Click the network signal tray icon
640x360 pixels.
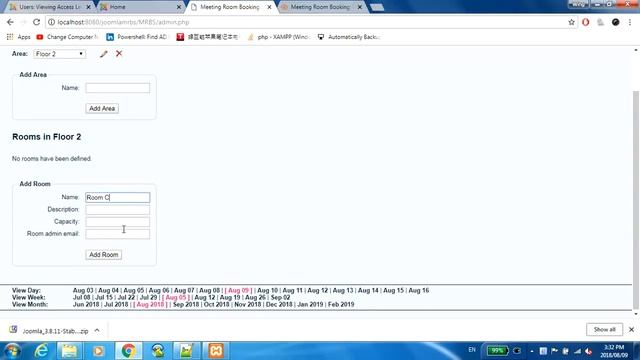(577, 351)
